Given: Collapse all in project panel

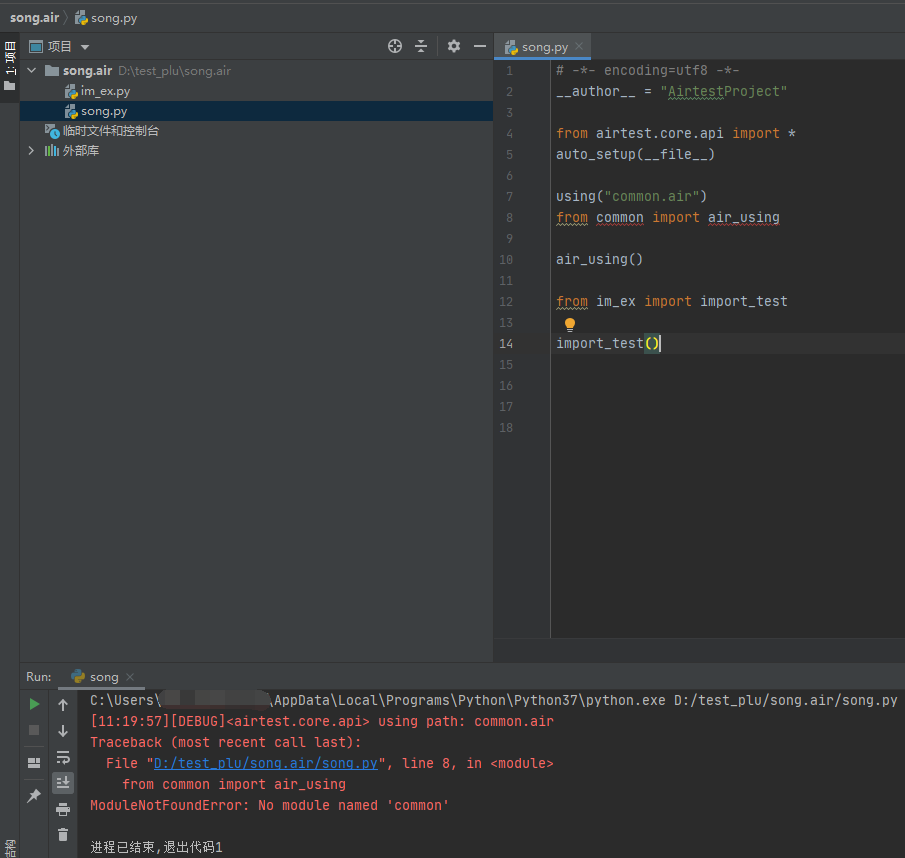Looking at the screenshot, I should click(421, 46).
